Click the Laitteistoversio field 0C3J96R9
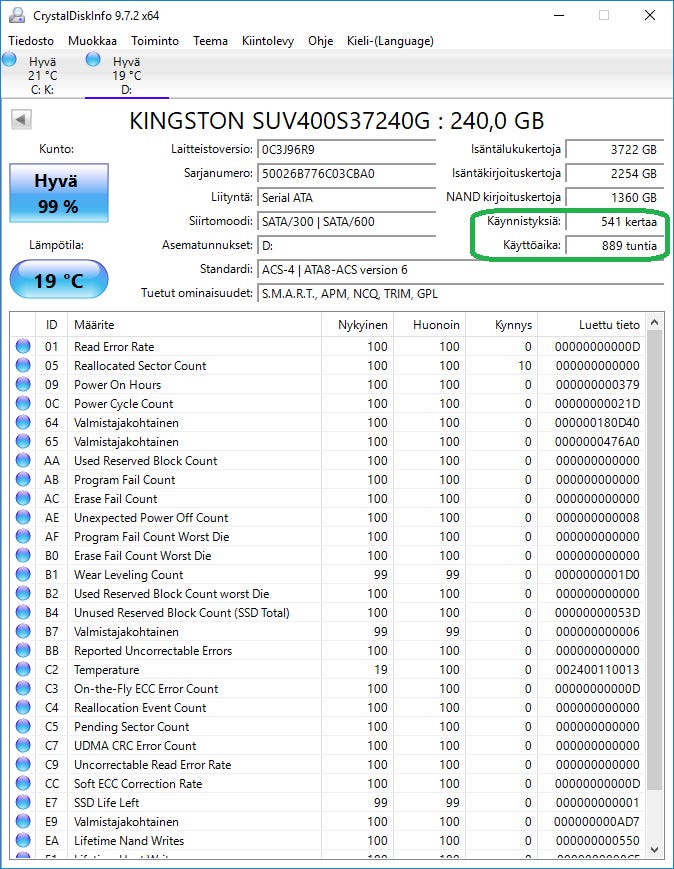 coord(346,150)
